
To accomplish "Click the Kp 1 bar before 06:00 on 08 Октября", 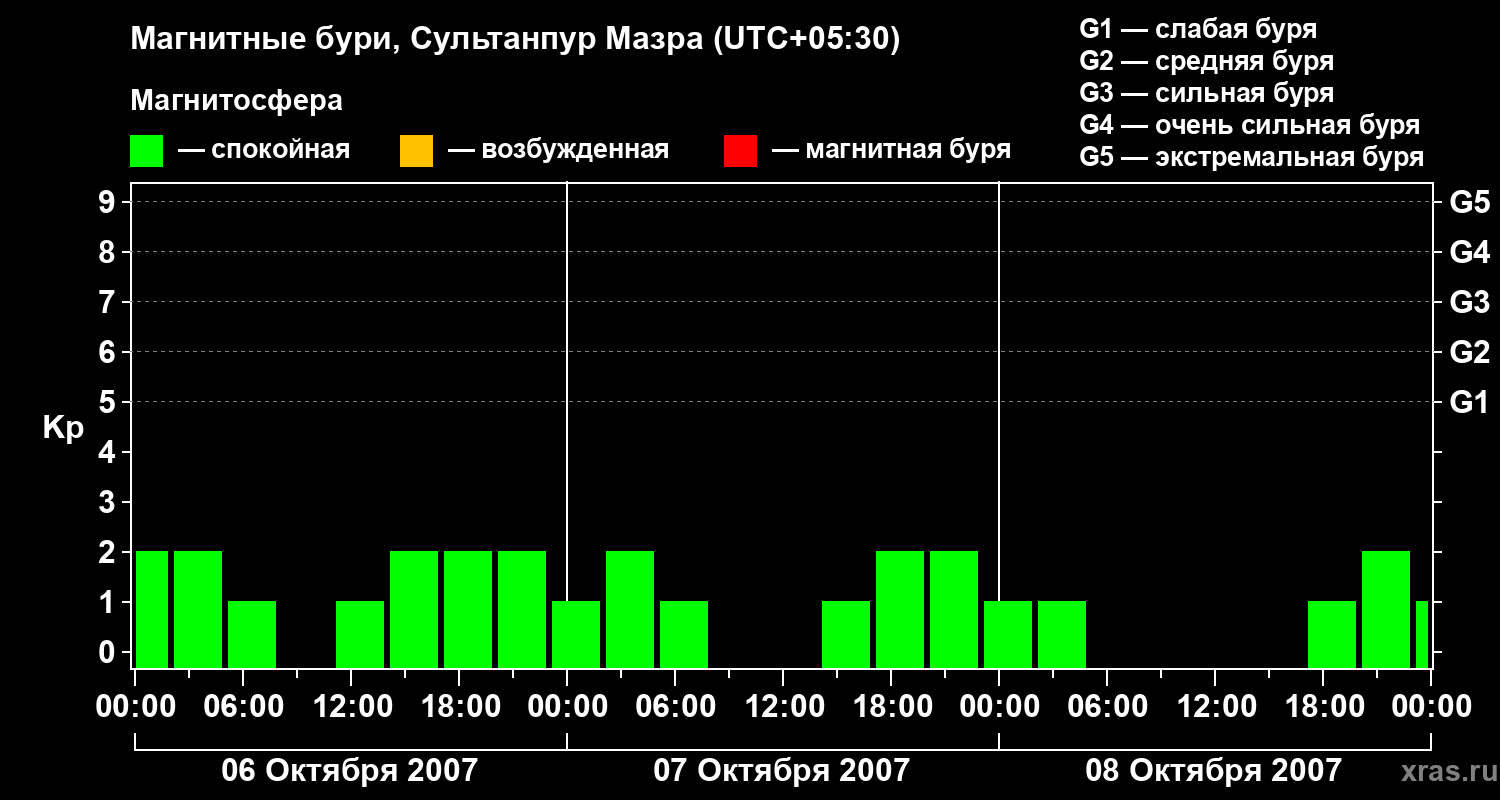I will pos(1062,634).
